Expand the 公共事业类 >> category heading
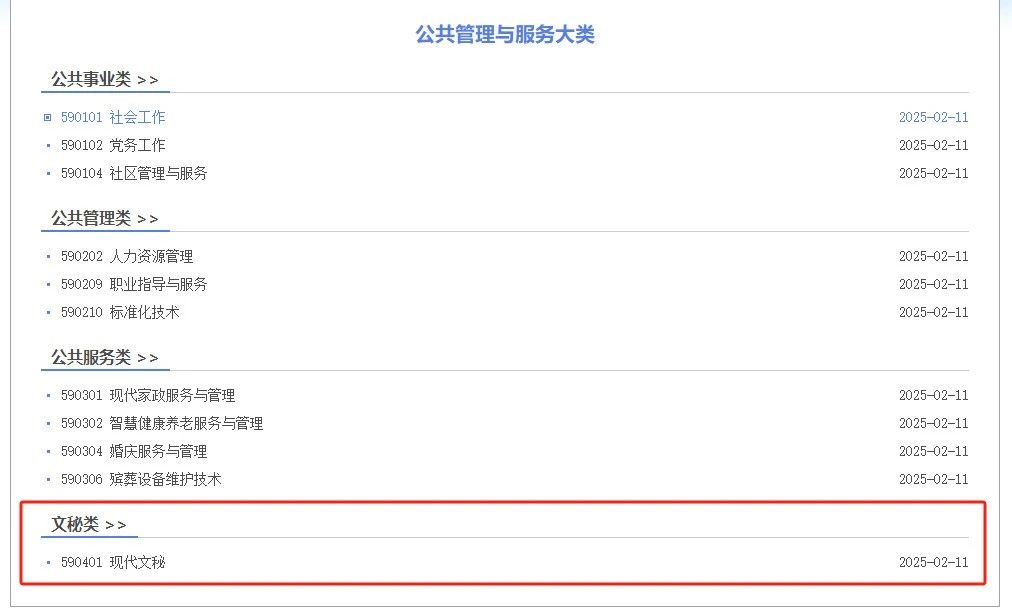1012x615 pixels. click(x=105, y=79)
